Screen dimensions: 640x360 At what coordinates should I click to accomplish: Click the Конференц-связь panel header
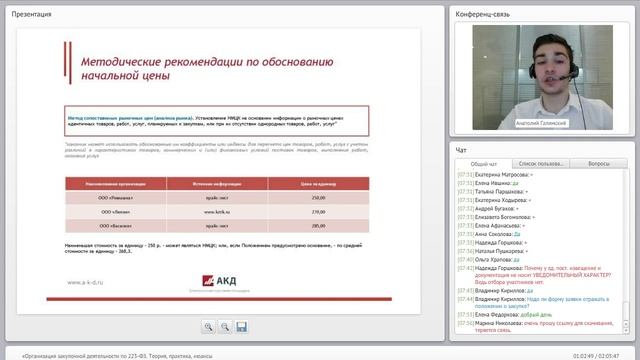[x=482, y=14]
